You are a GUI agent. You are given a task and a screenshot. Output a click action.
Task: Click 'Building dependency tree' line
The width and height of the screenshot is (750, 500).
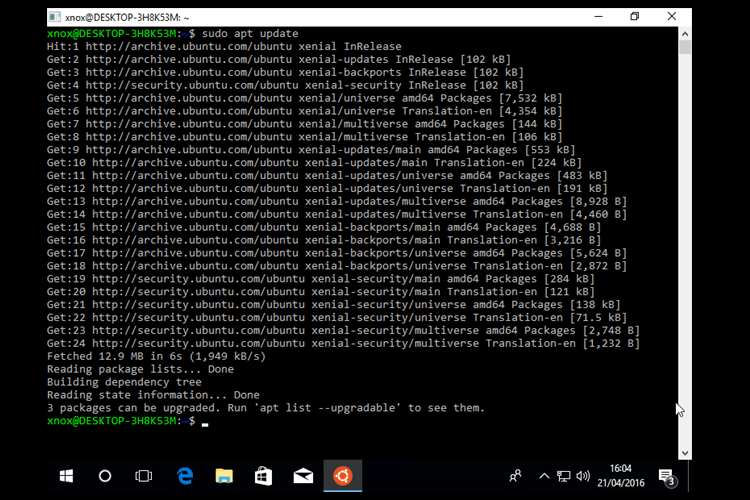(124, 382)
